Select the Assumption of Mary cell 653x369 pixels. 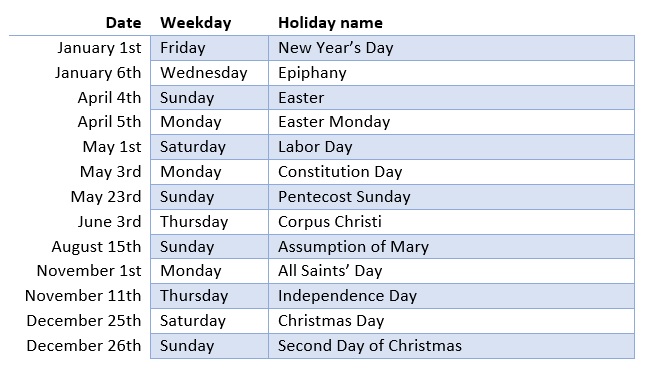(x=451, y=247)
